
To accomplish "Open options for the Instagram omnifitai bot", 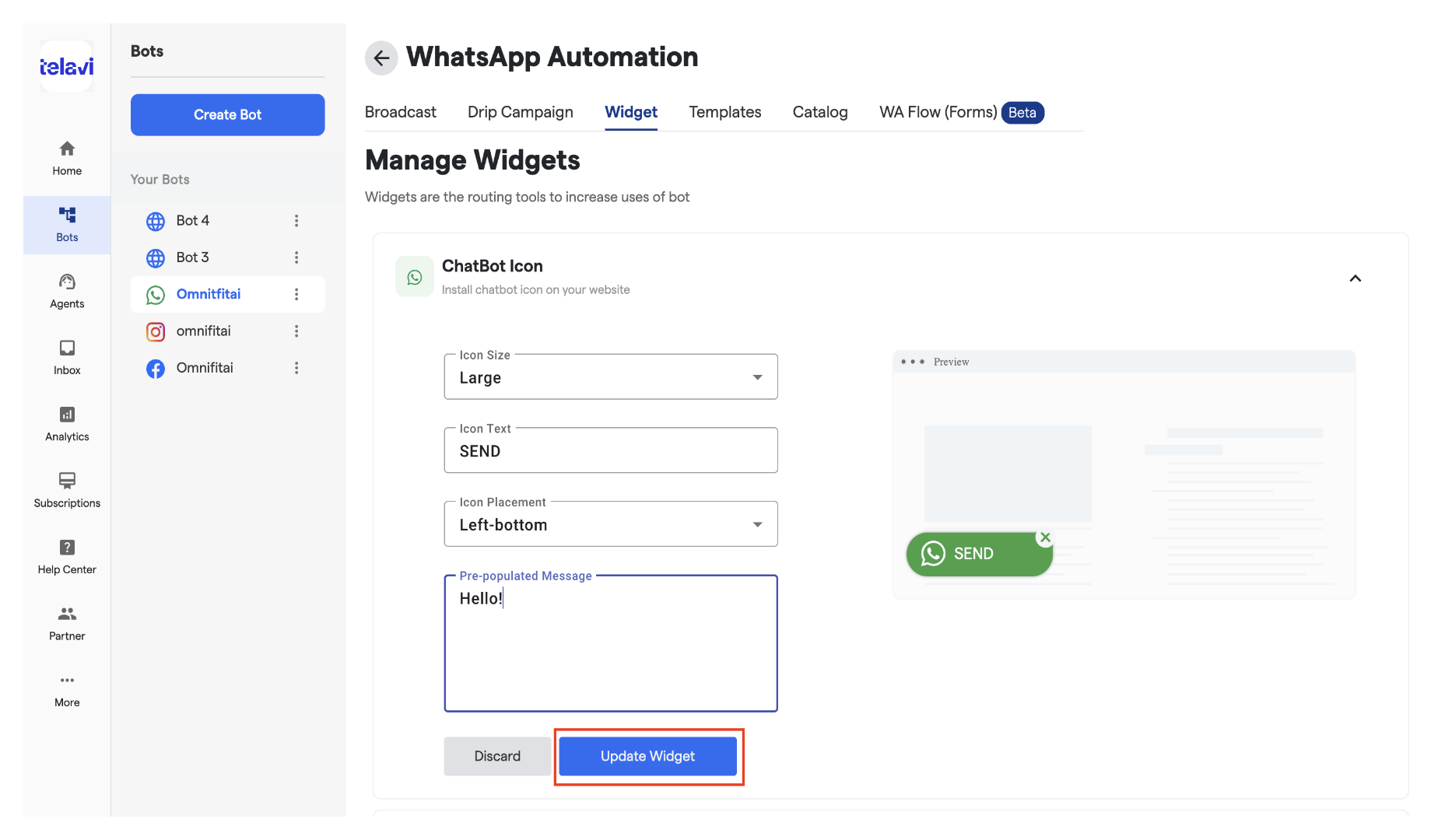I will coord(296,331).
